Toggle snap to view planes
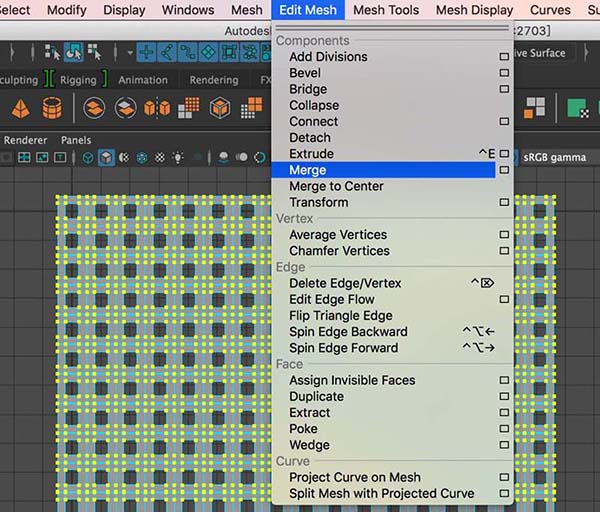Image resolution: width=600 pixels, height=512 pixels. click(229, 52)
